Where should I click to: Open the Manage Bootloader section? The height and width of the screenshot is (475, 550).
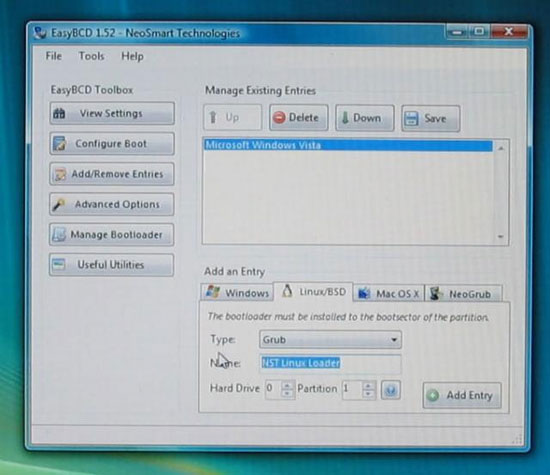(112, 234)
